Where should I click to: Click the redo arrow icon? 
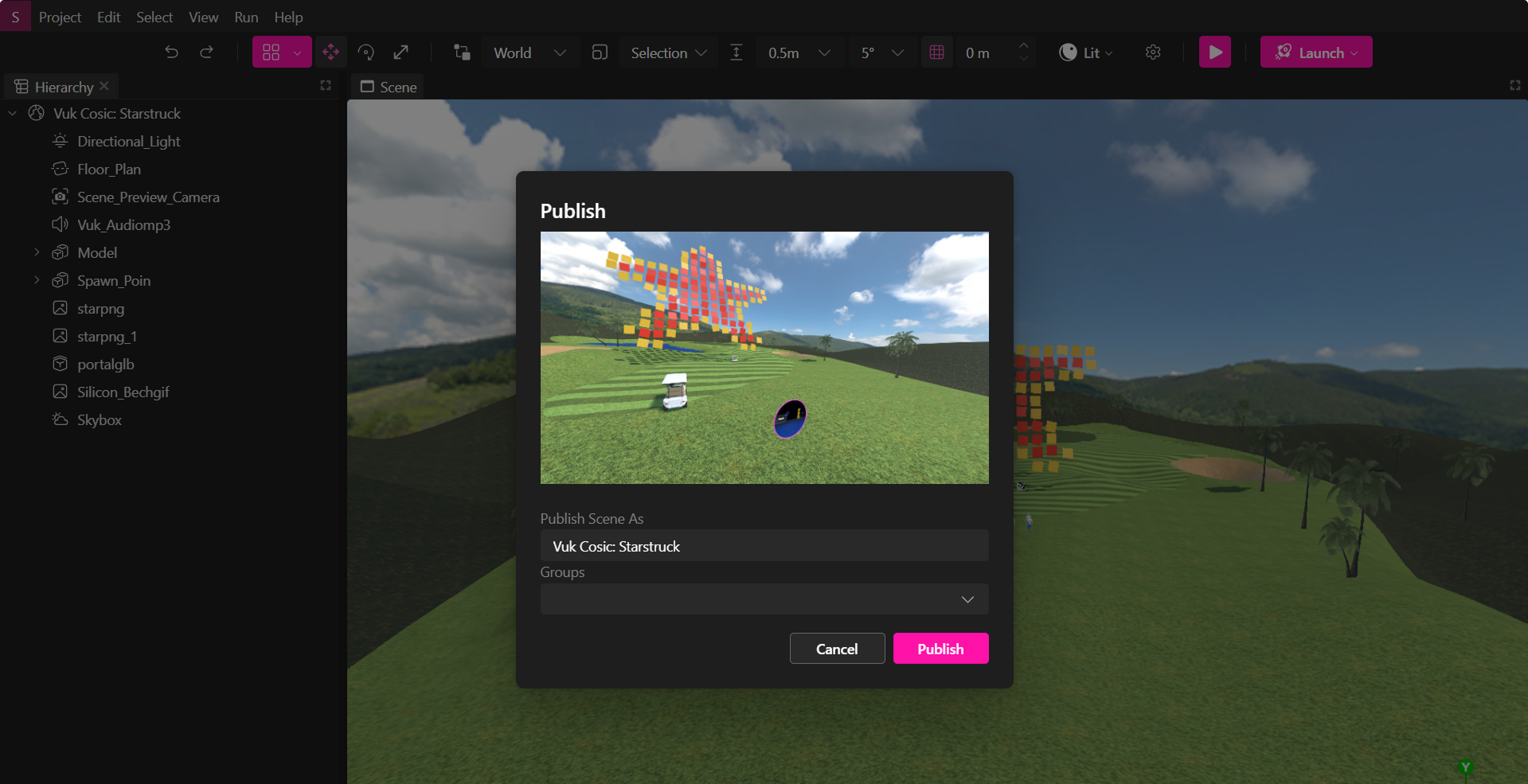point(206,53)
